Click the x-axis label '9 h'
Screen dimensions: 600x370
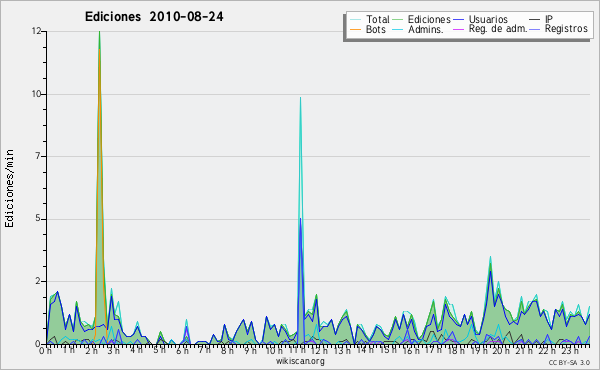tap(251, 350)
